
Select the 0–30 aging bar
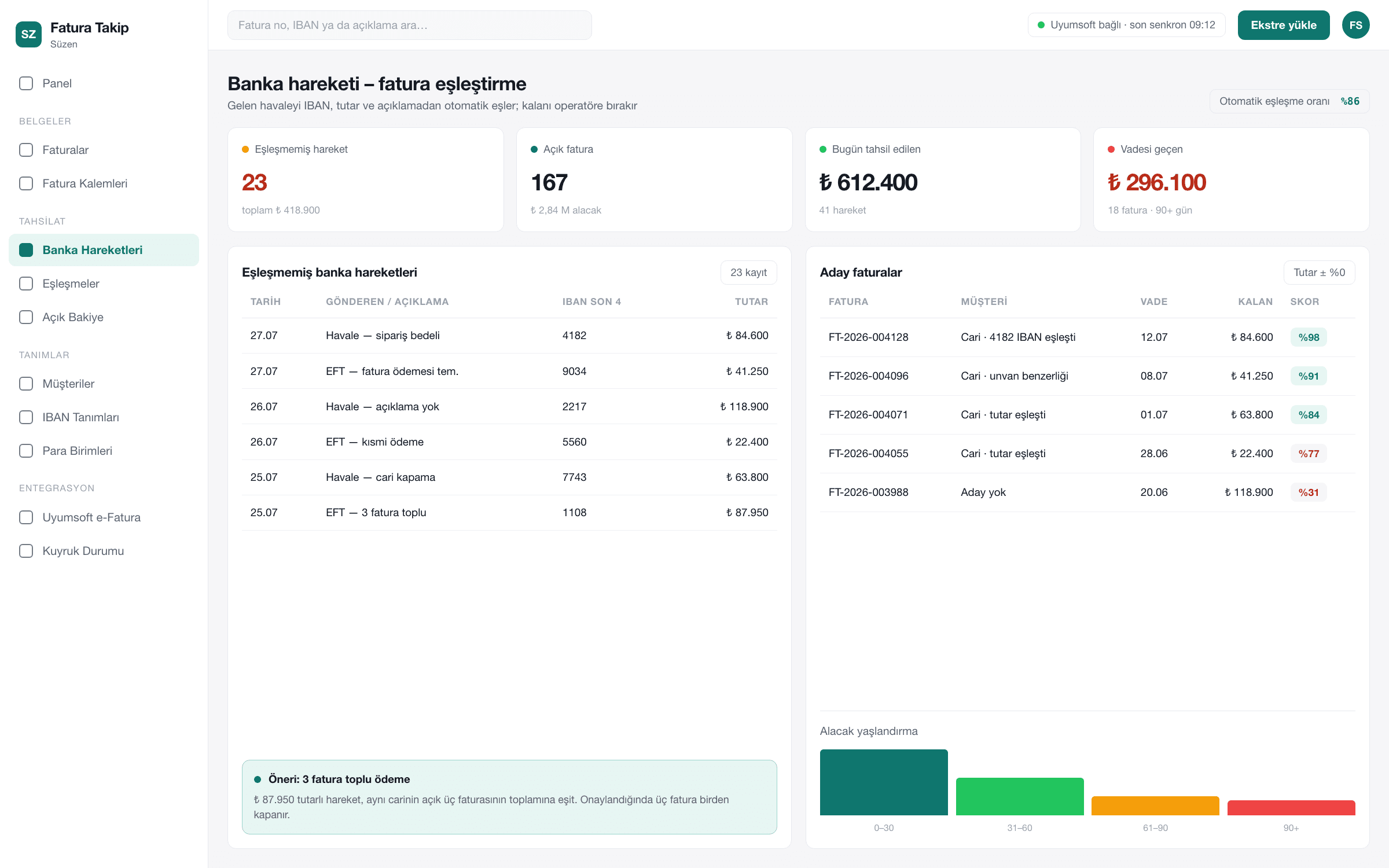pyautogui.click(x=884, y=782)
